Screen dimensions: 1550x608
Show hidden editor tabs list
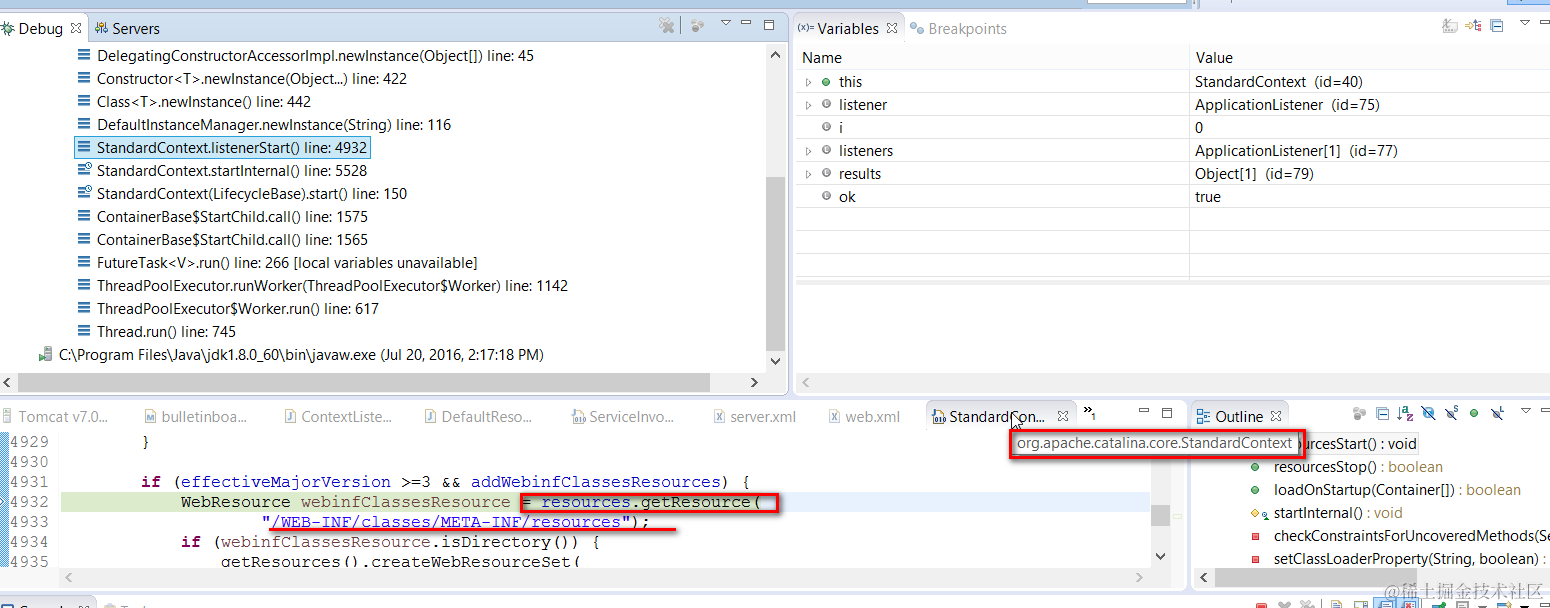[x=1090, y=412]
